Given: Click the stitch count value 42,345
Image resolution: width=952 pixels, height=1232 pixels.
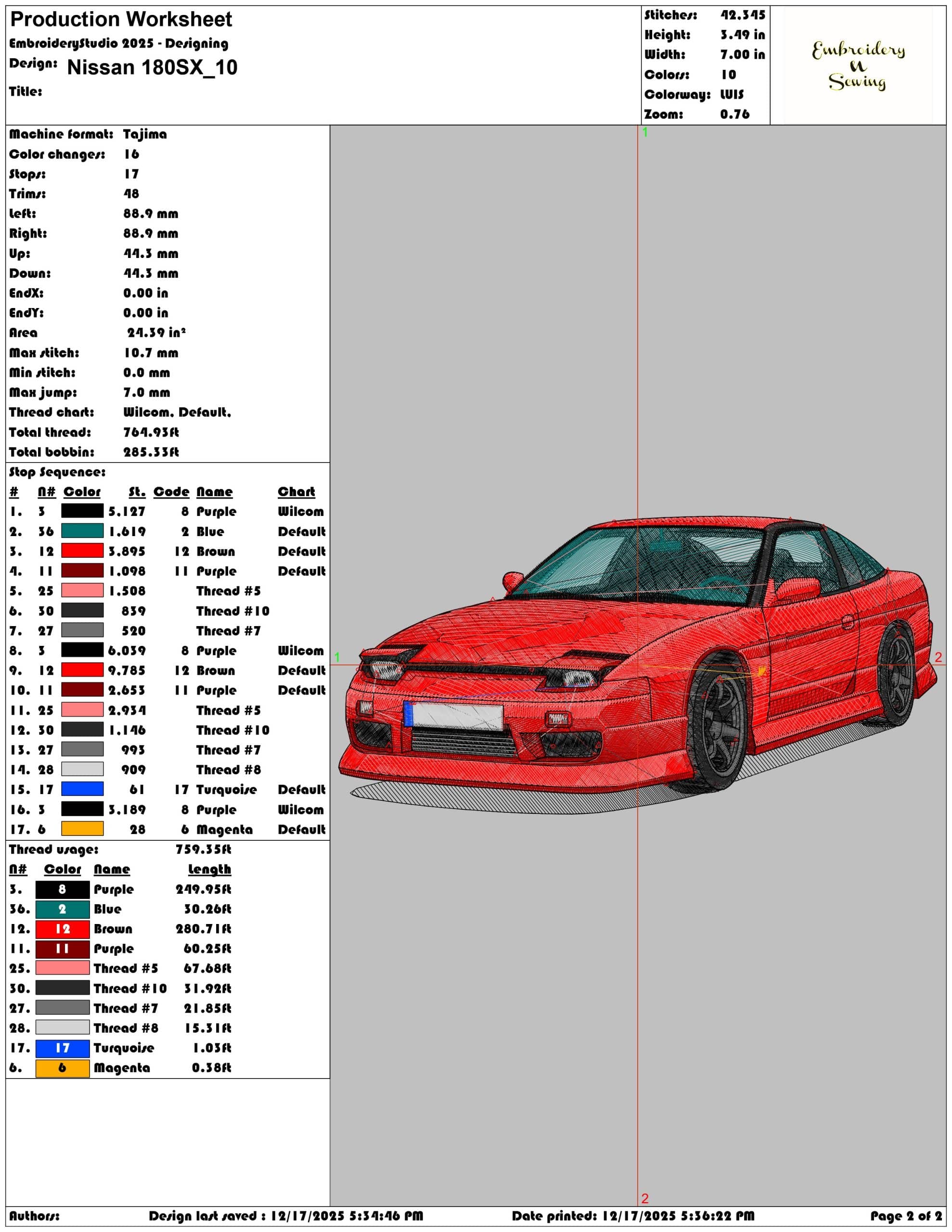Looking at the screenshot, I should click(743, 15).
